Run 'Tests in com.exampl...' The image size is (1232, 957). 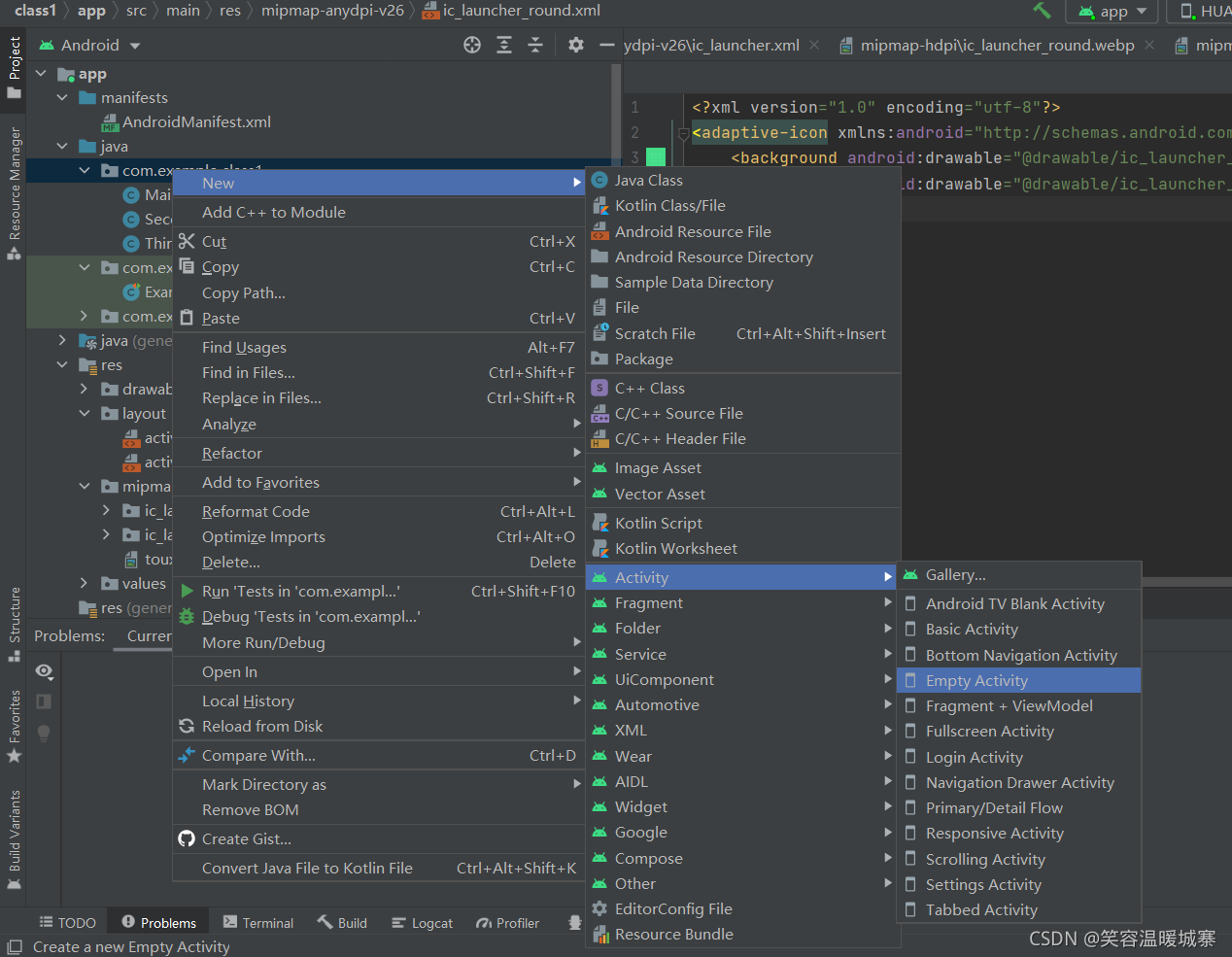pos(378,592)
